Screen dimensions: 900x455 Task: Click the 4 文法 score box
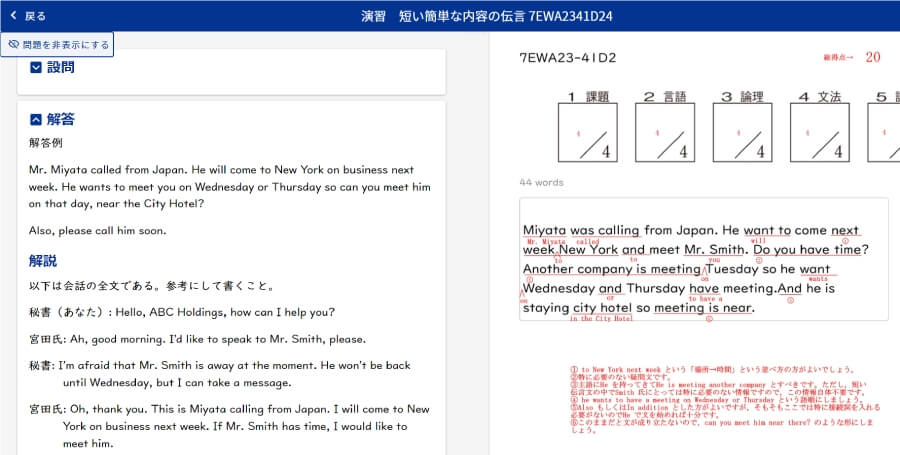click(x=820, y=133)
